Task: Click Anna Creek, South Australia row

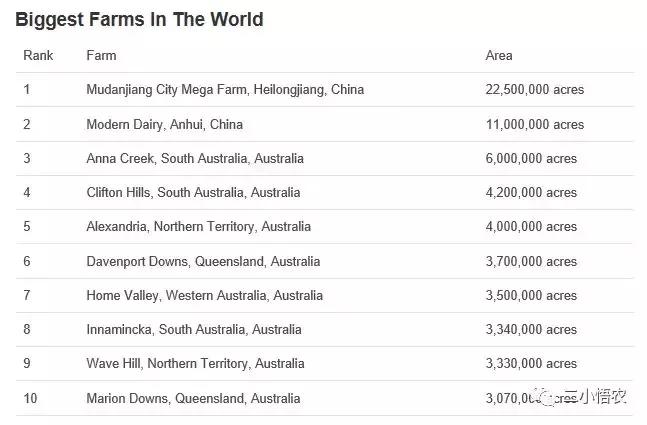Action: coord(195,159)
